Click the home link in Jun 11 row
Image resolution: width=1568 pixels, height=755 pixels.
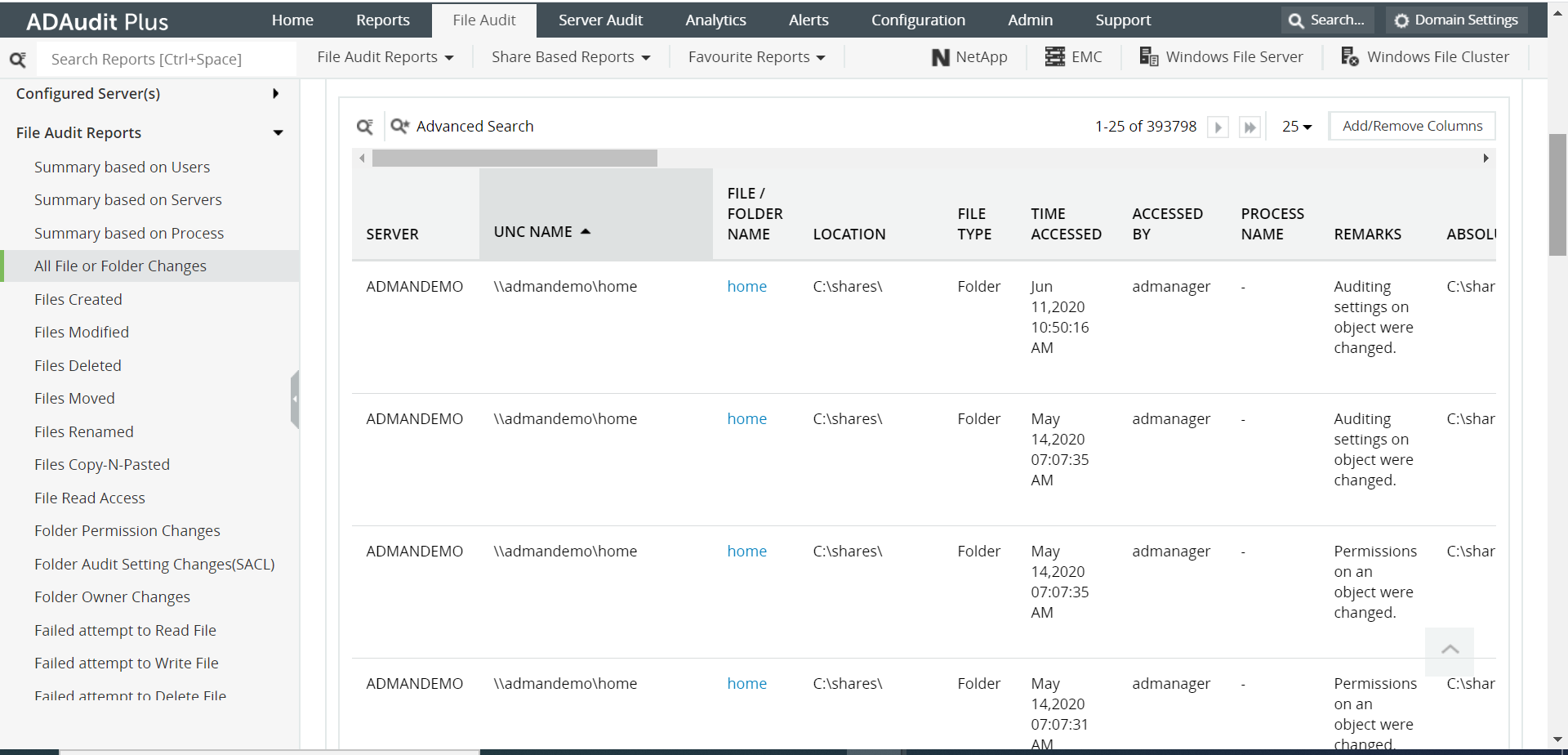(746, 287)
